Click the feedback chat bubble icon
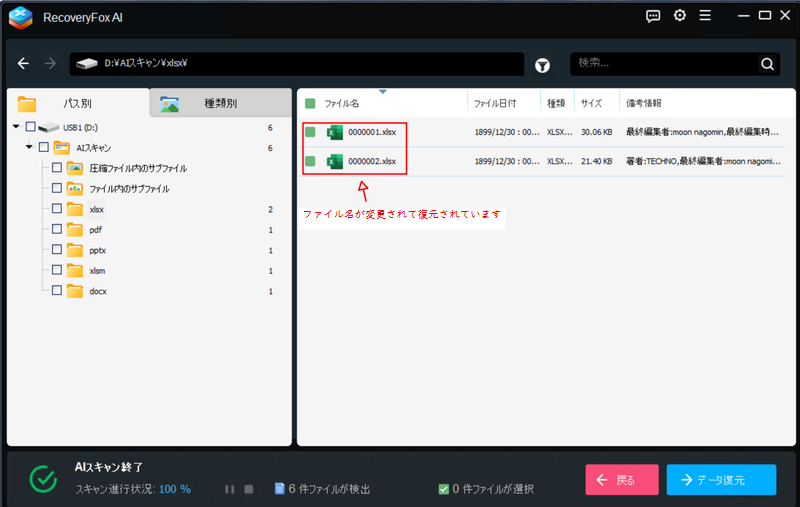This screenshot has width=800, height=507. [654, 16]
